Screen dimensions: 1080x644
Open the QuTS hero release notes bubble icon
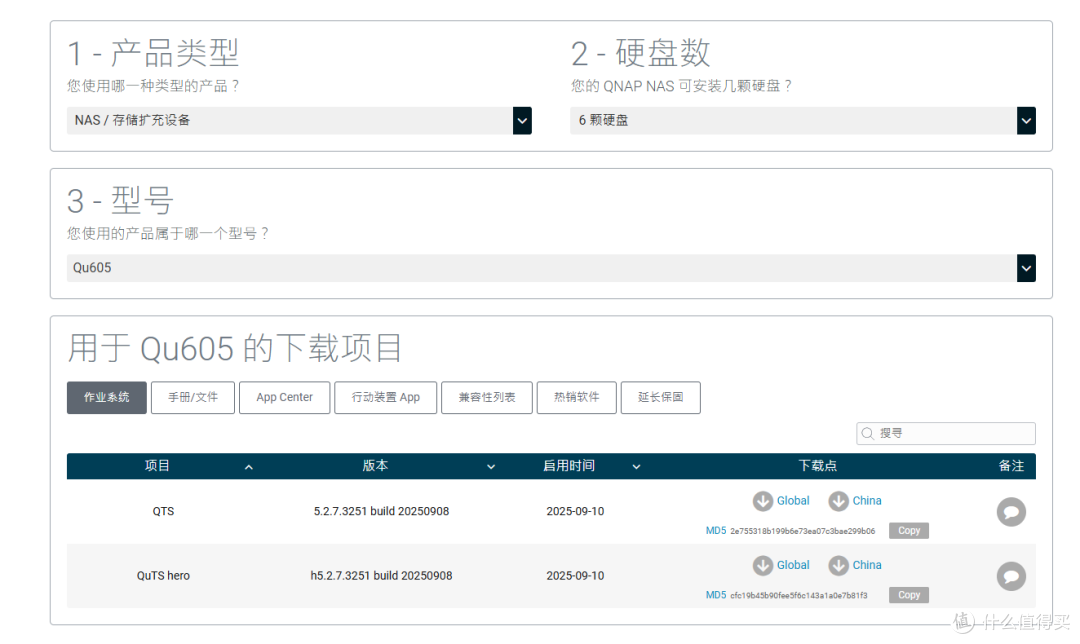point(1011,576)
